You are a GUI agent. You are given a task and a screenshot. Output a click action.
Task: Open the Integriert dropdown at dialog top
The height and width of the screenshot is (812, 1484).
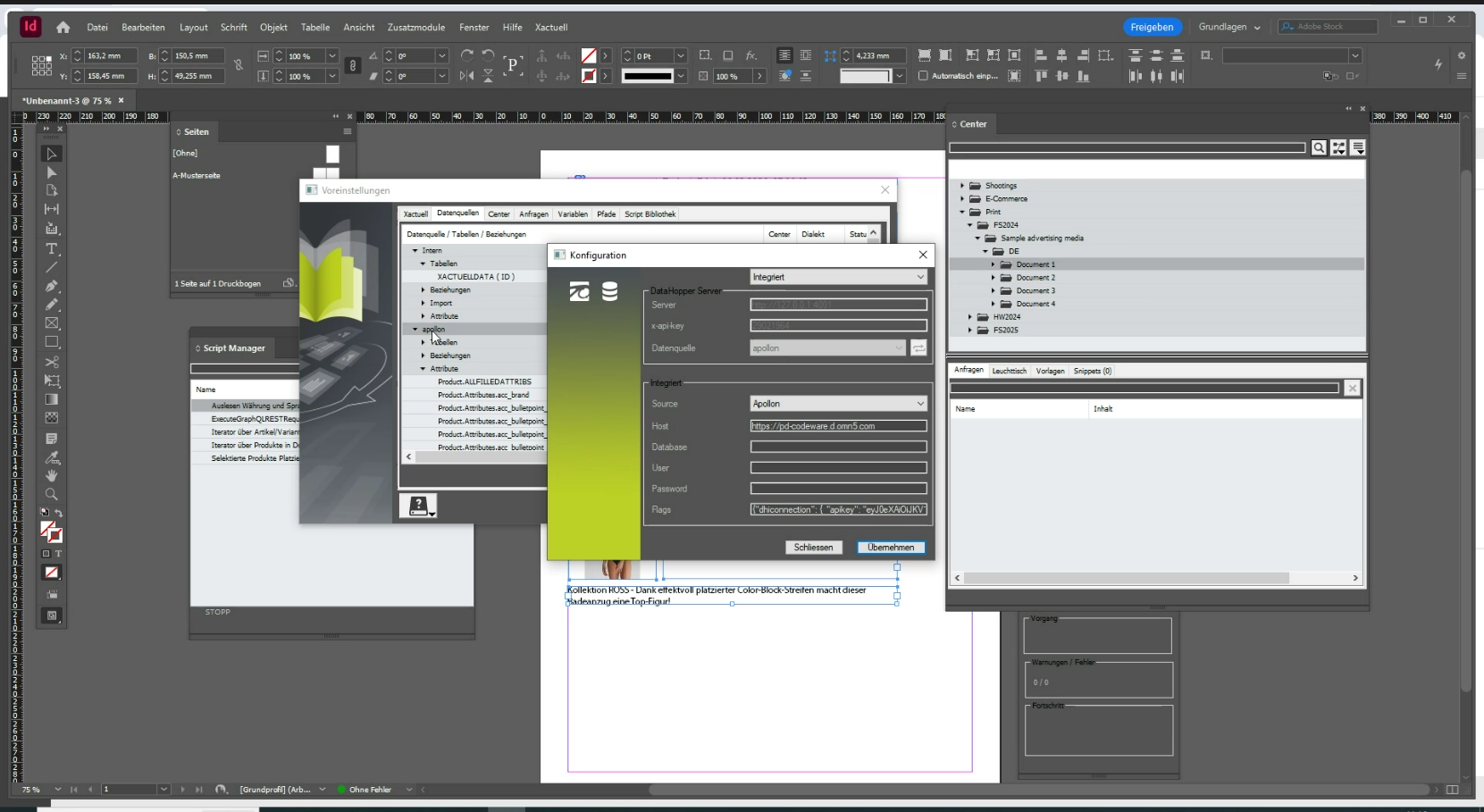click(837, 277)
